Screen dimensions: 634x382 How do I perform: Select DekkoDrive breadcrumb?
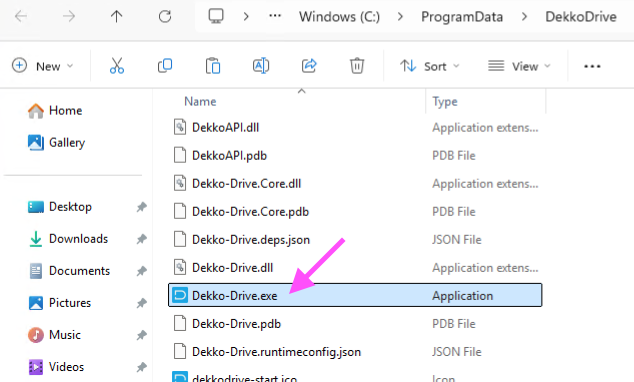point(581,17)
